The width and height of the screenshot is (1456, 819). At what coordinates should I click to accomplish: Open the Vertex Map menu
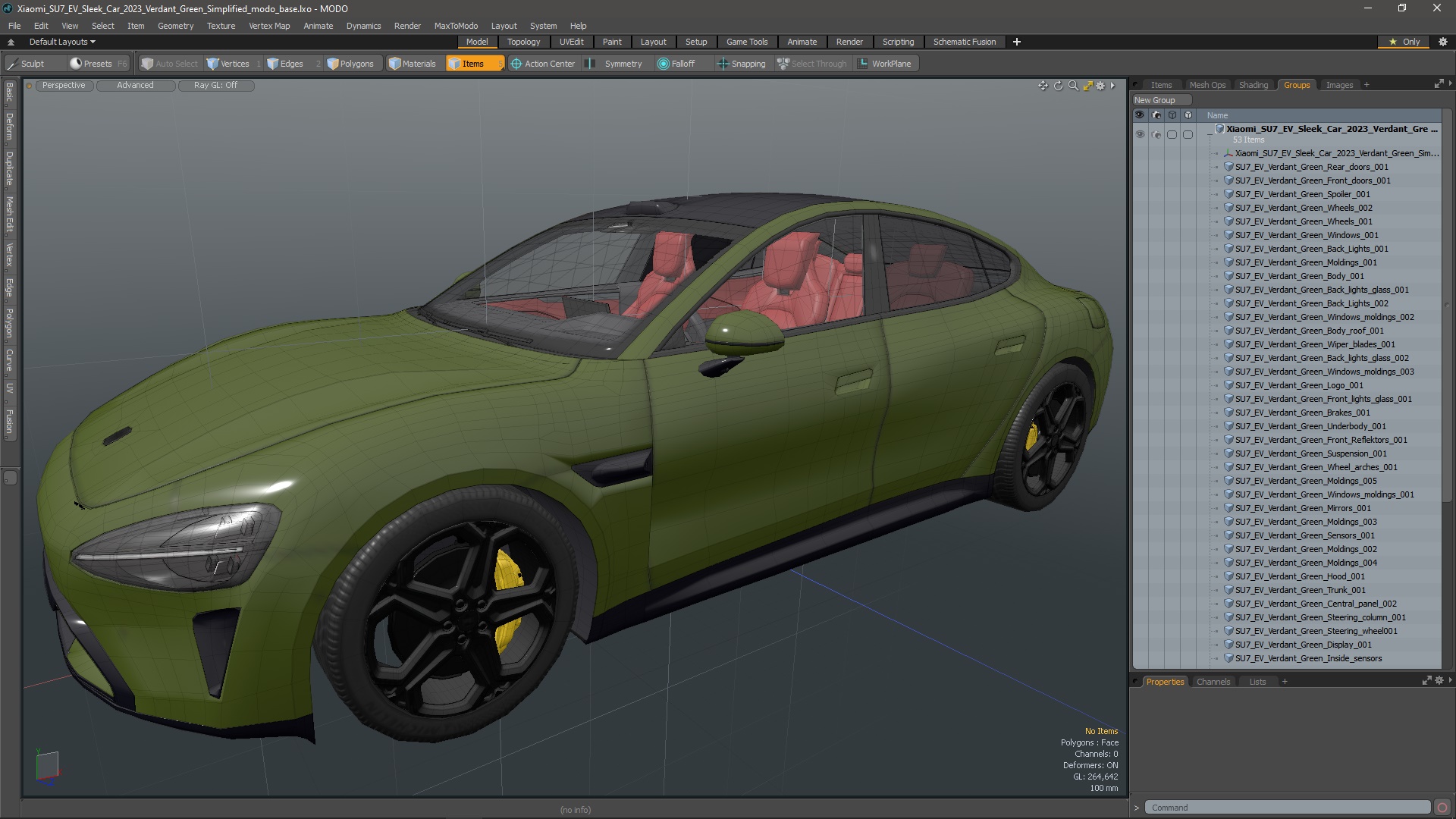coord(269,26)
